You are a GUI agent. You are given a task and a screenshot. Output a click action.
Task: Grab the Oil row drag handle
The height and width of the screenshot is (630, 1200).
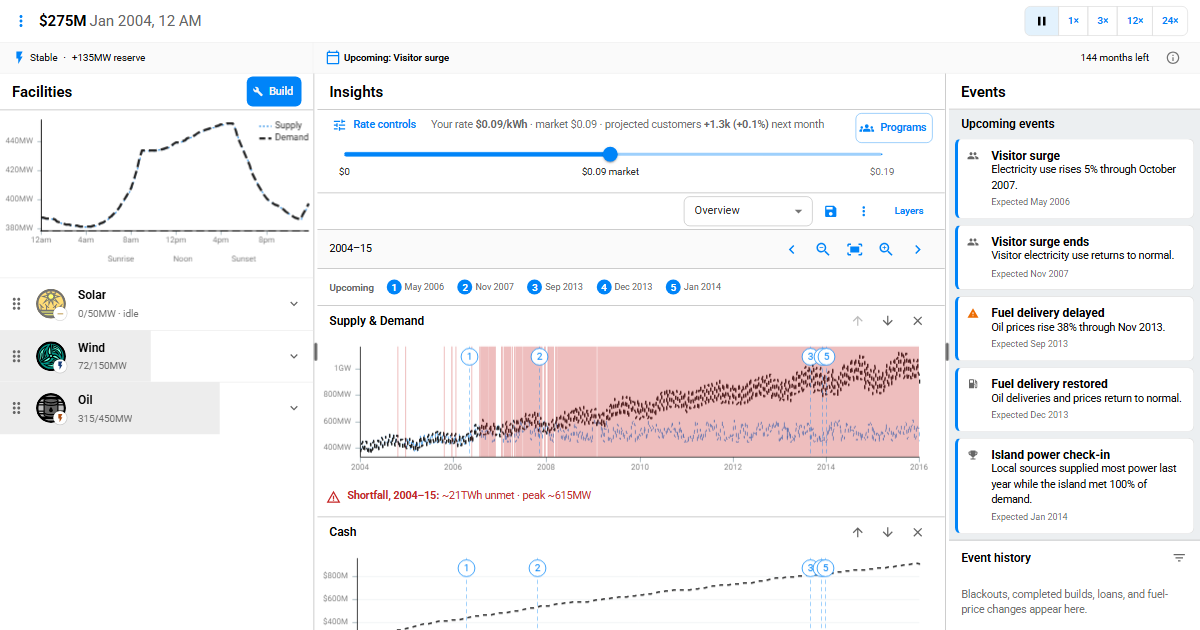(x=16, y=408)
